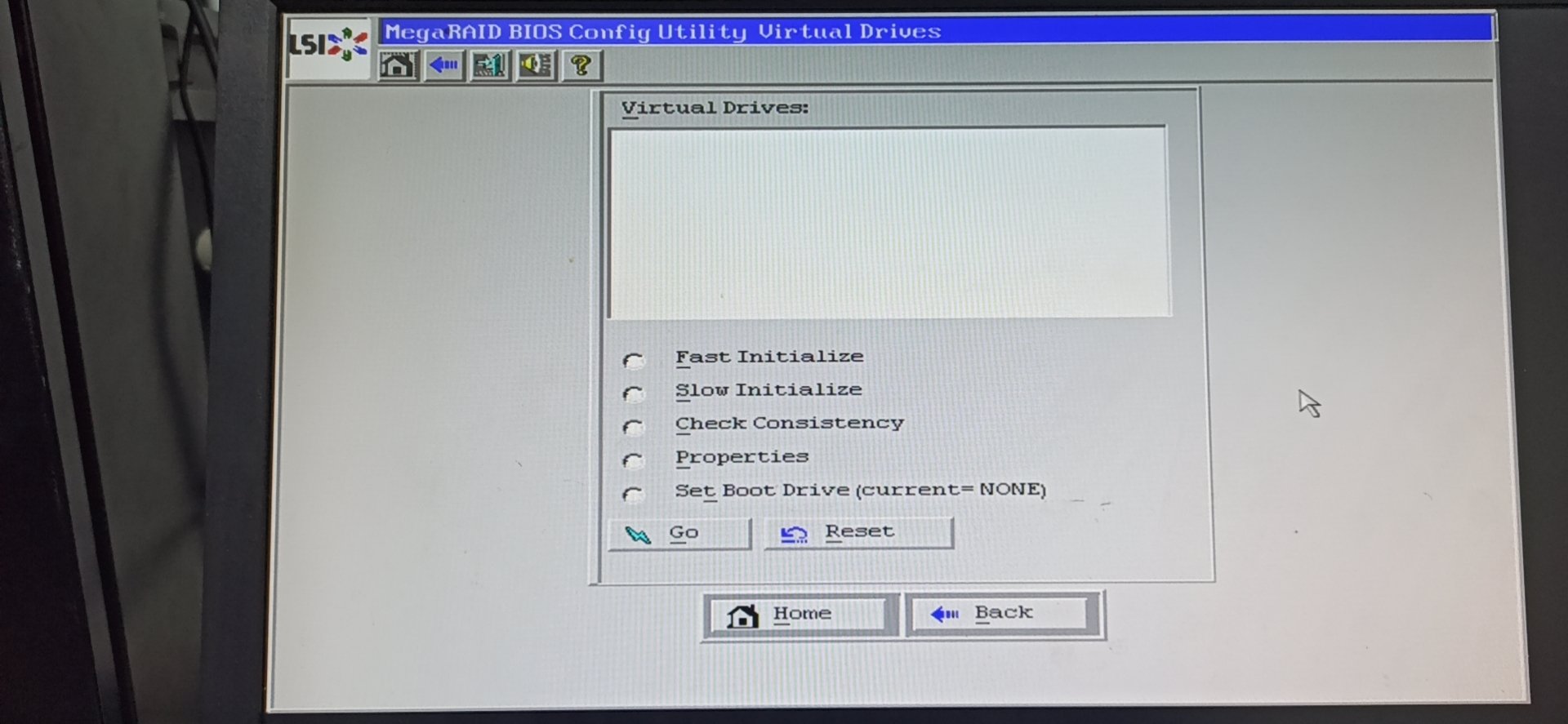
Task: Click the Go button
Action: (x=679, y=534)
